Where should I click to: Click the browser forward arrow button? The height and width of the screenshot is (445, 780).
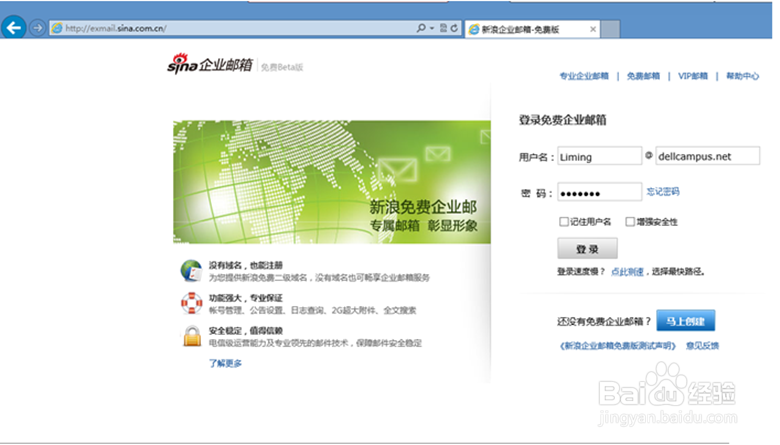point(37,28)
